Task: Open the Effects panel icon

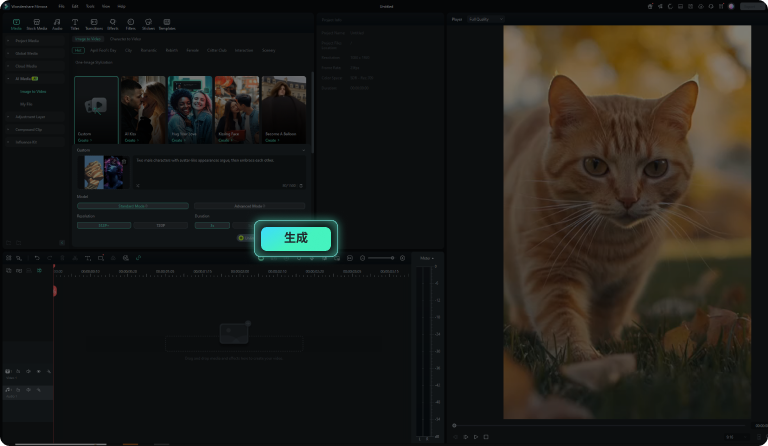Action: [x=113, y=24]
